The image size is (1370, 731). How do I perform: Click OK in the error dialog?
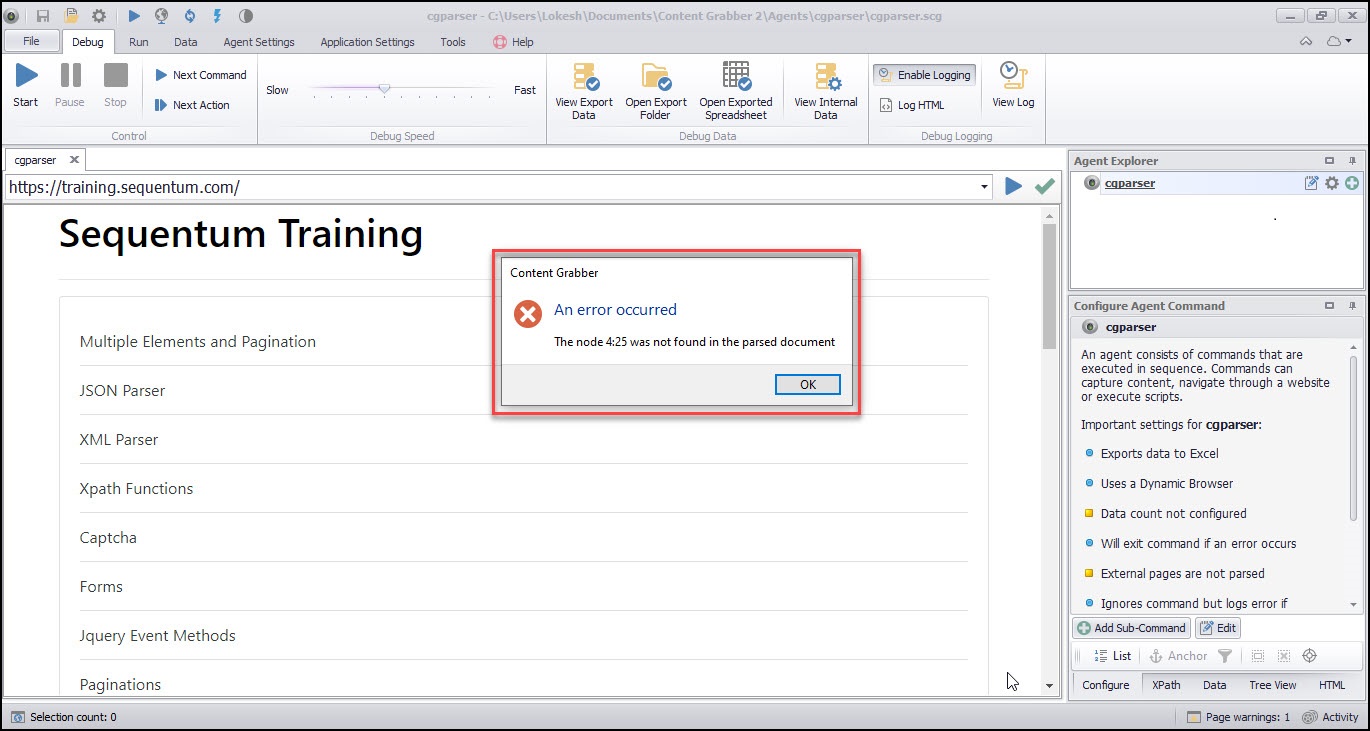tap(807, 385)
